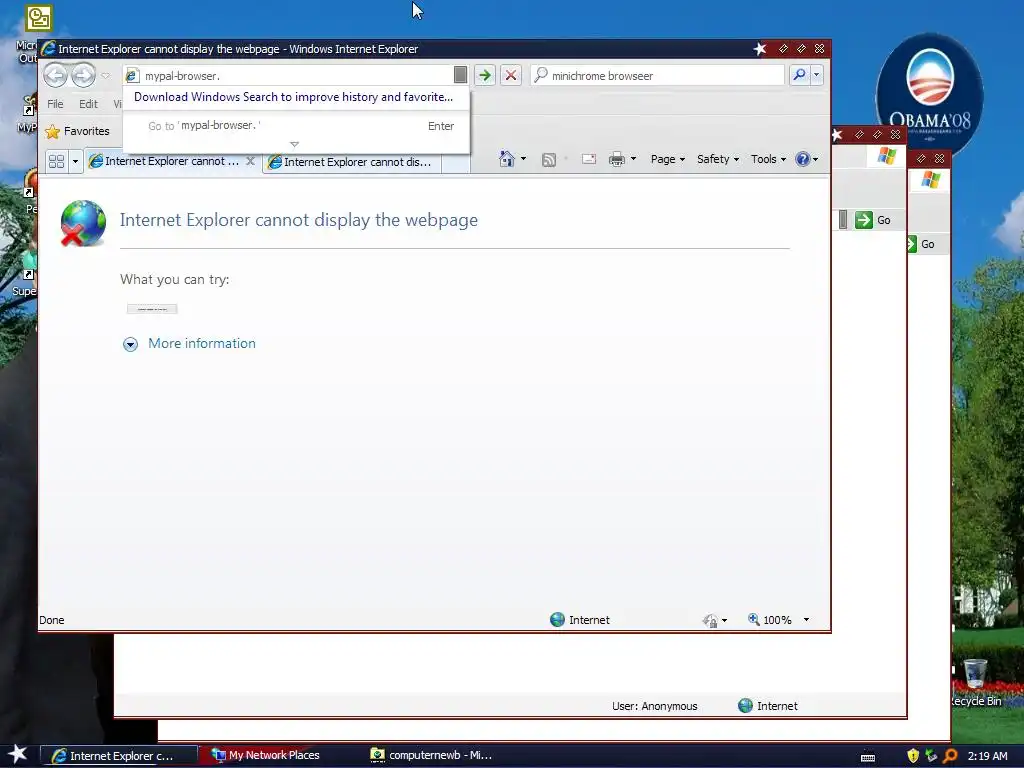Open the security status dropdown arrow
The height and width of the screenshot is (768, 1024).
point(724,620)
